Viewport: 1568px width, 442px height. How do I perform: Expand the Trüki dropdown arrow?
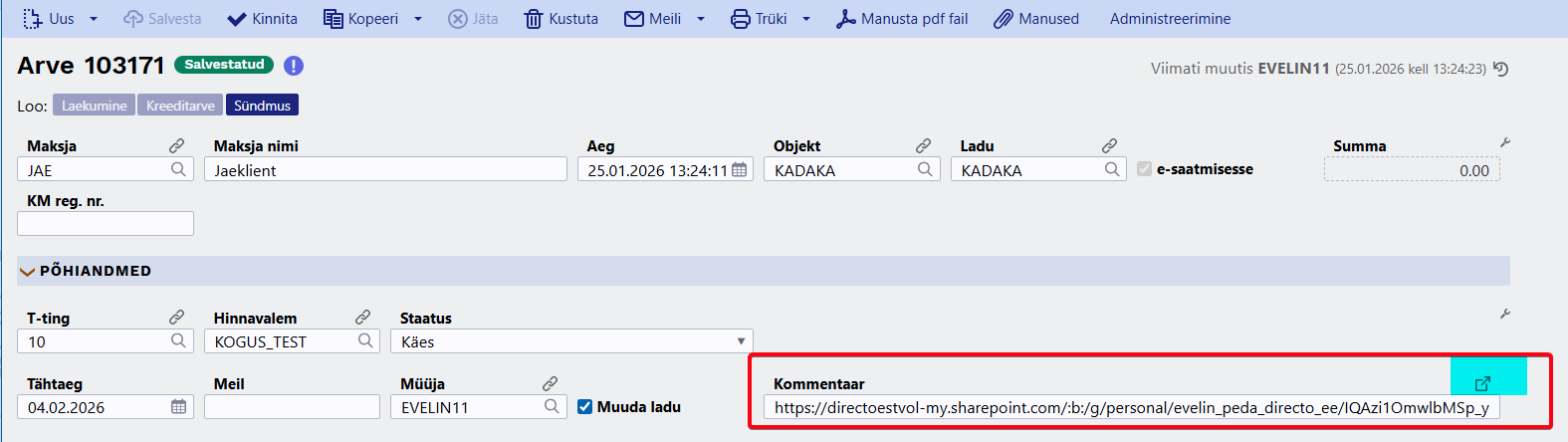pyautogui.click(x=806, y=19)
